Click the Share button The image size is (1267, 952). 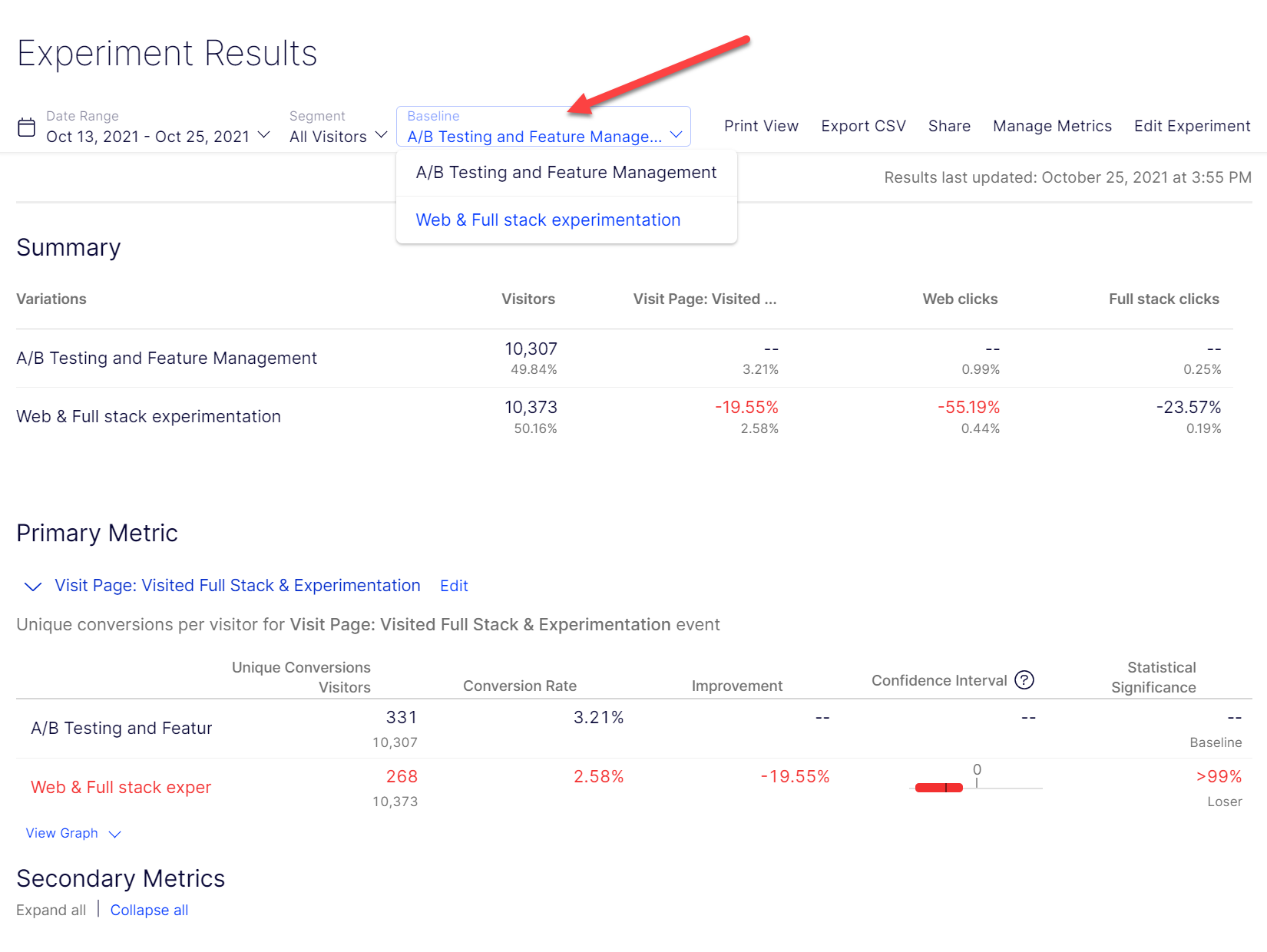pos(949,126)
